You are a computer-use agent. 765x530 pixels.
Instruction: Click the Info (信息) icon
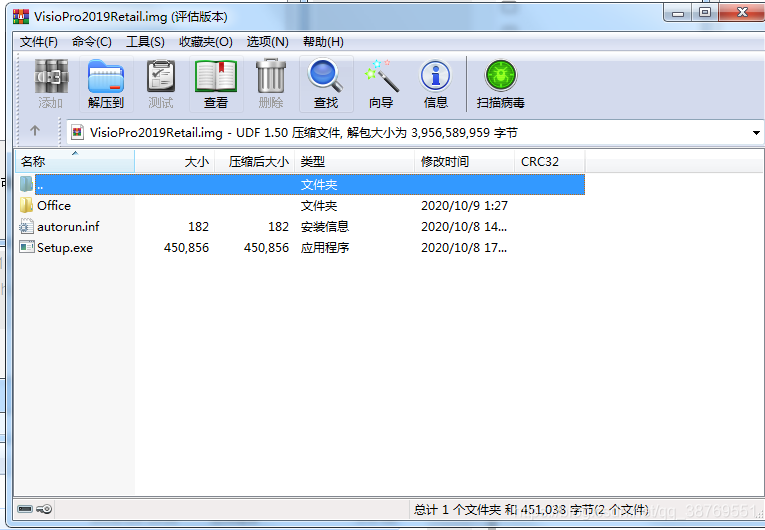click(x=436, y=76)
